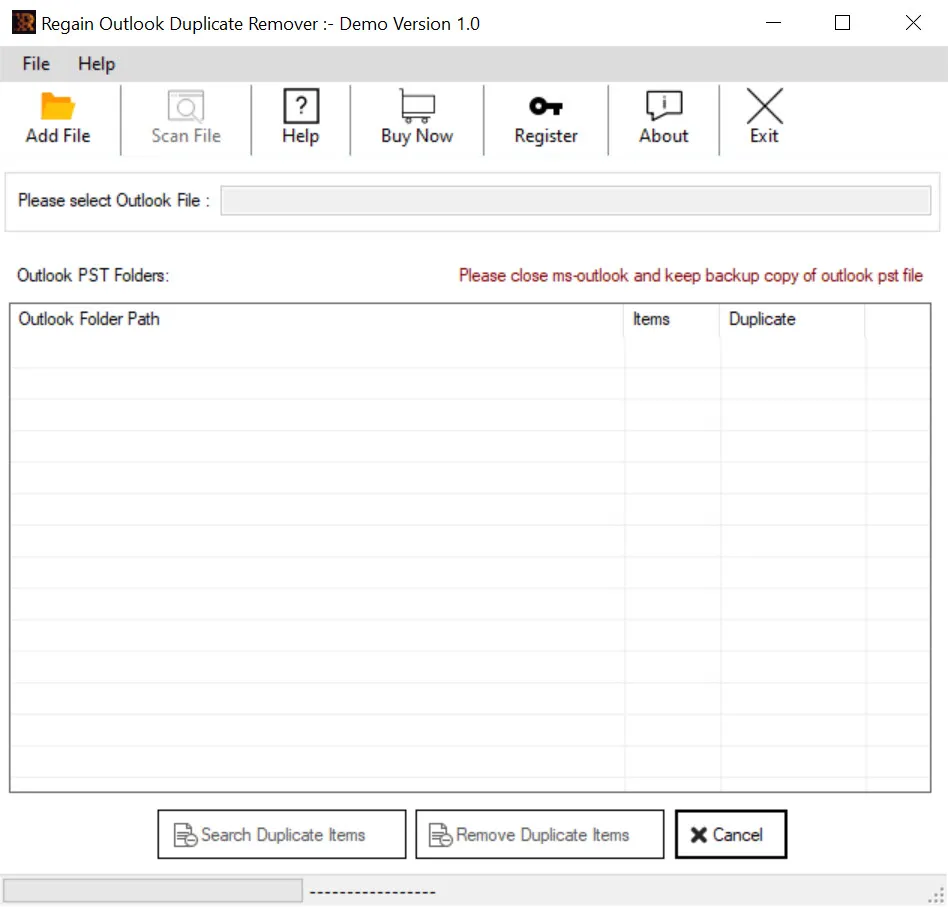Click the Cancel button
Screen dimensions: 948x907
[730, 834]
